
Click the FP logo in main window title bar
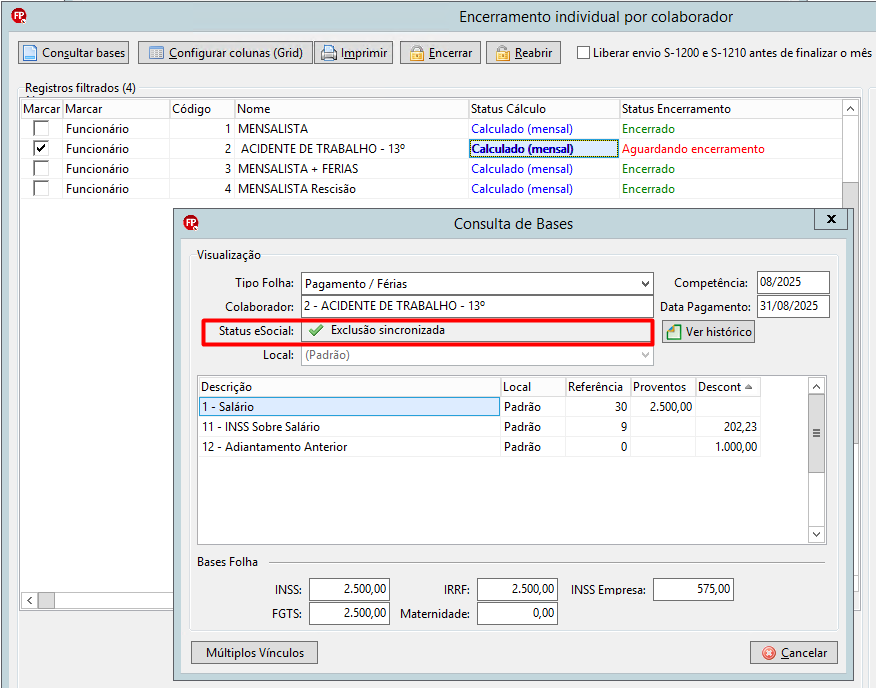tap(19, 16)
